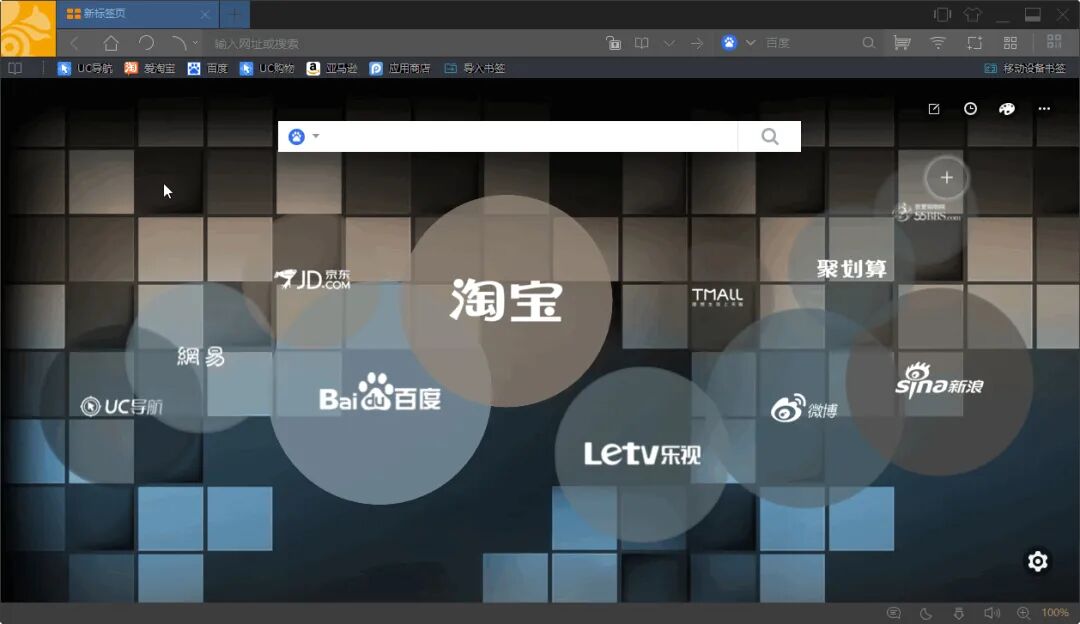The width and height of the screenshot is (1080, 624).
Task: Open the Wi-Fi sharing toolbar icon
Action: pos(937,43)
